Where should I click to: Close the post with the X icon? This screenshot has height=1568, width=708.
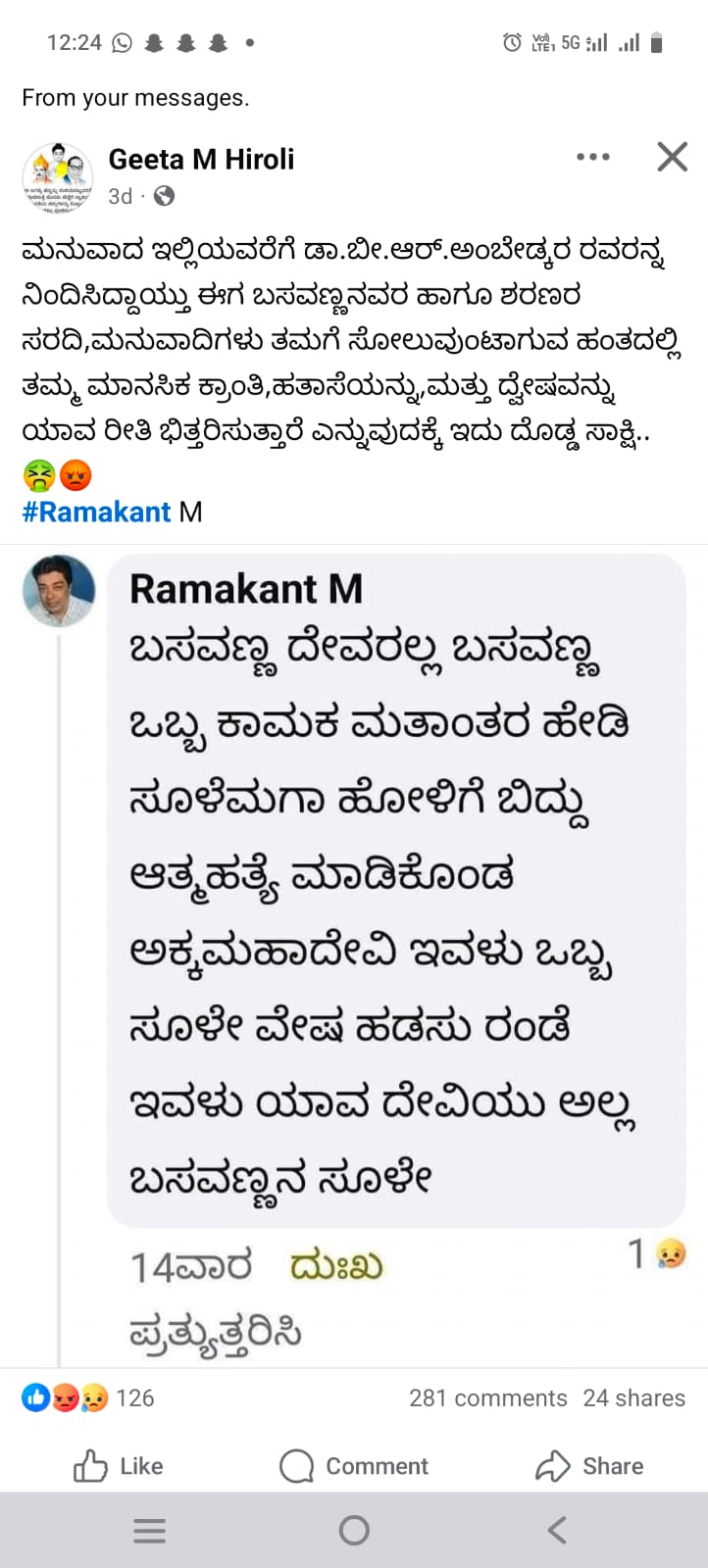click(672, 157)
